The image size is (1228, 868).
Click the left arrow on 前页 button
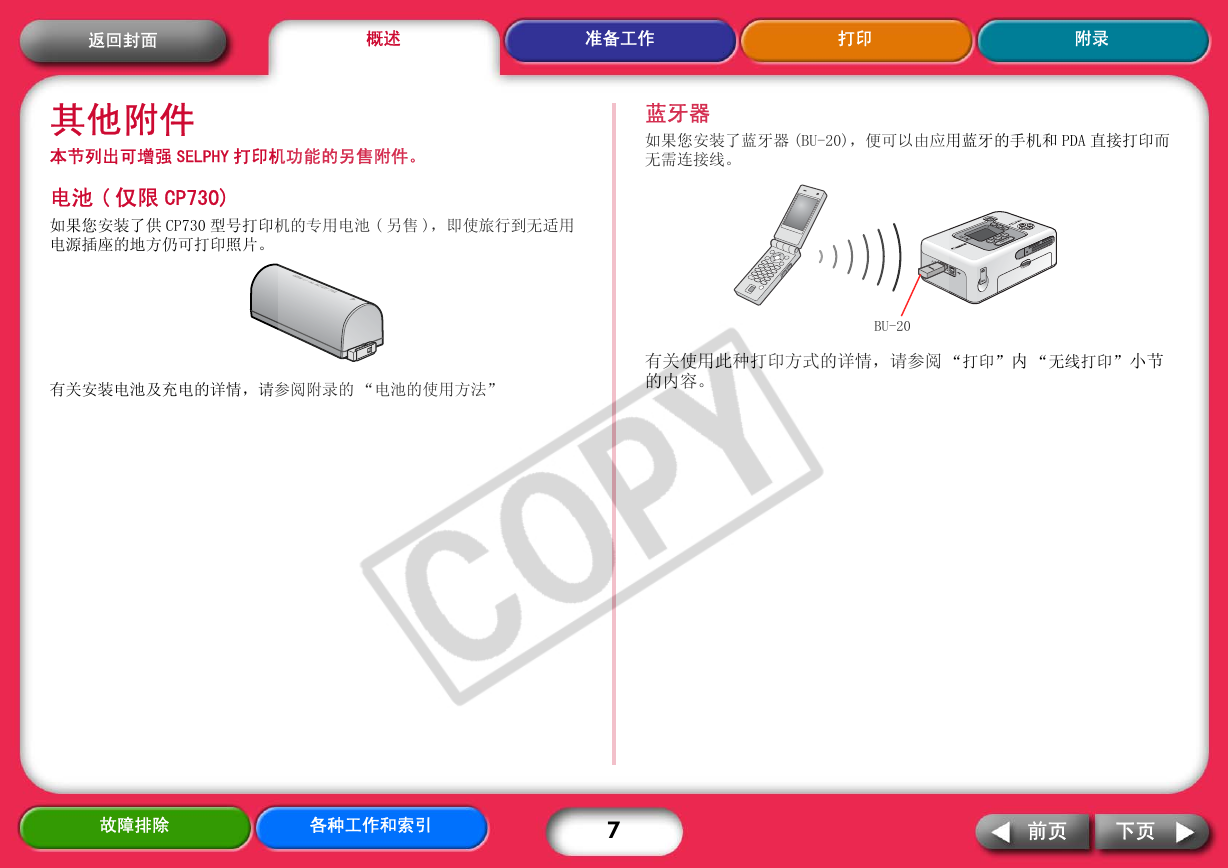[1000, 832]
